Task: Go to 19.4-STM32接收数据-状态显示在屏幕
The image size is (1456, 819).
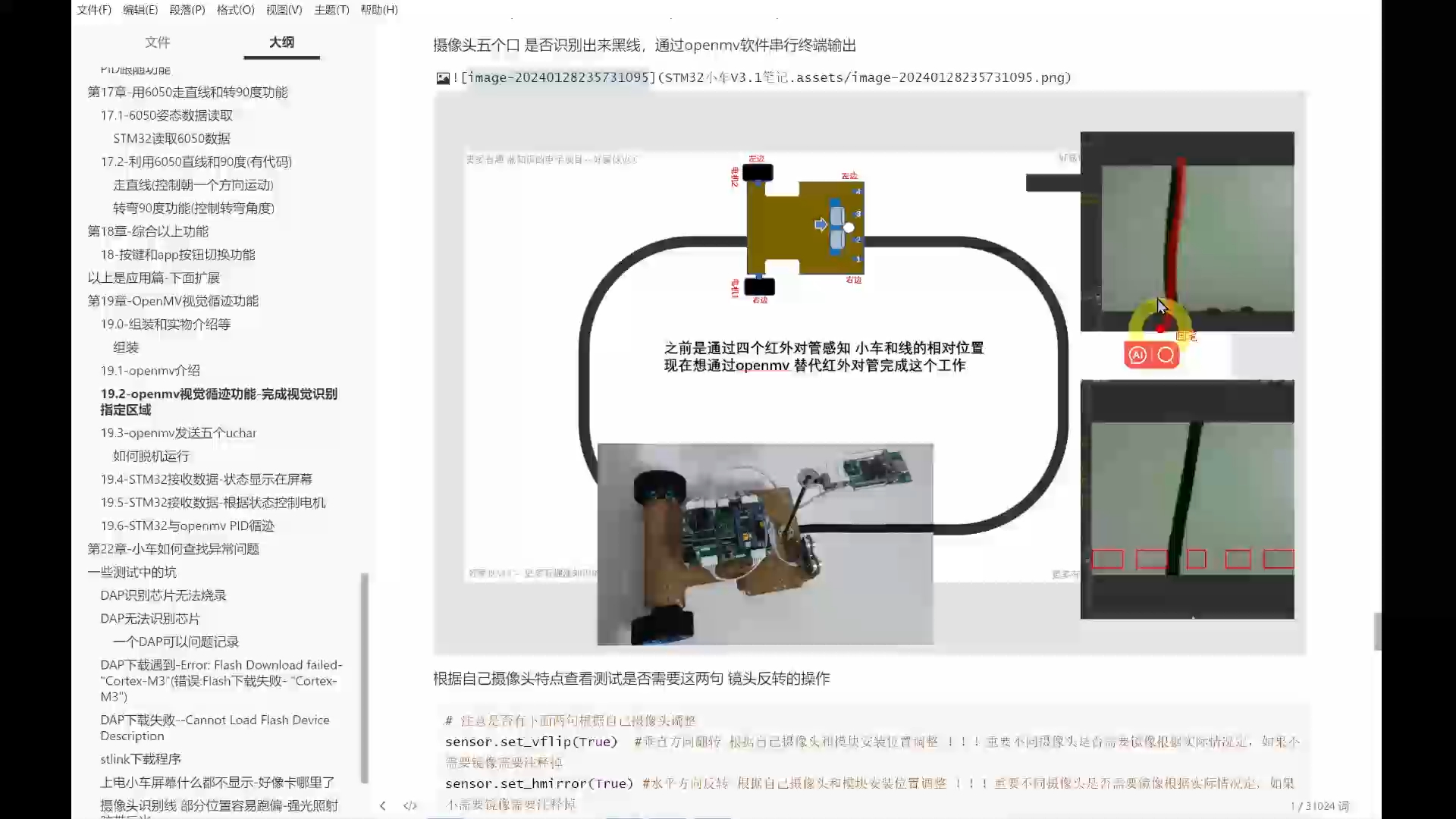Action: click(206, 479)
